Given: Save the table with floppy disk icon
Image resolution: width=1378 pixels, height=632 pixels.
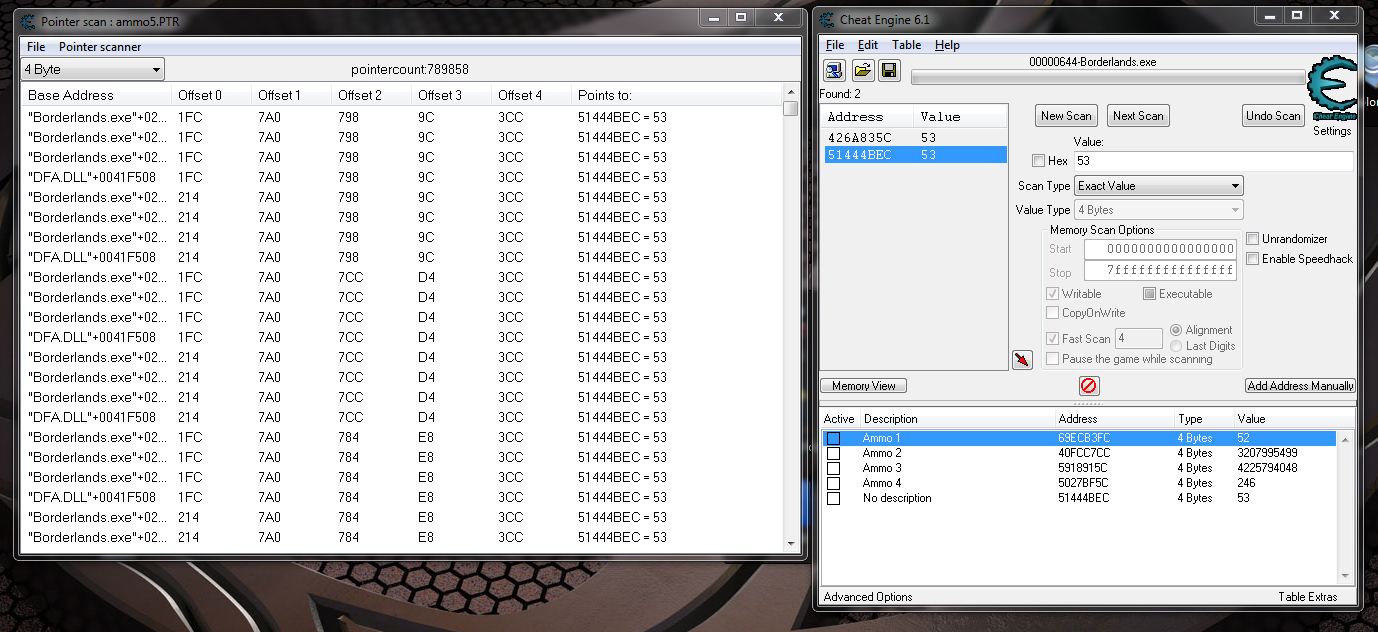Looking at the screenshot, I should coord(888,70).
